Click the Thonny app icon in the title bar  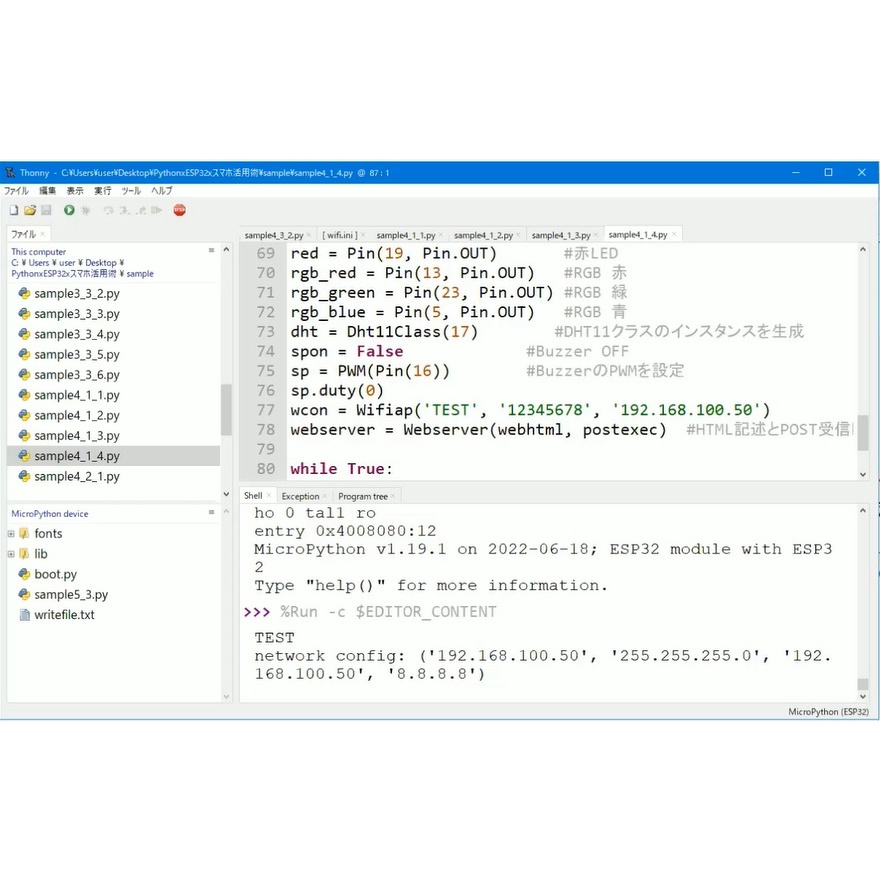coord(10,172)
